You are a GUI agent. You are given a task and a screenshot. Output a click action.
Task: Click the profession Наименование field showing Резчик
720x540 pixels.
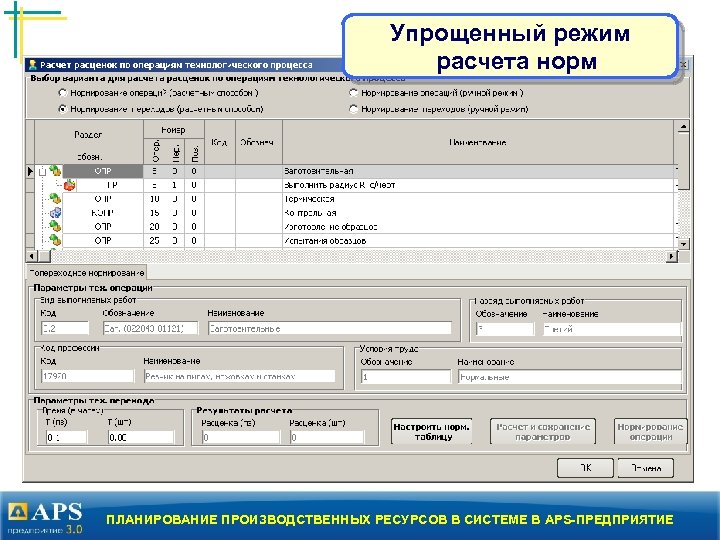click(239, 376)
